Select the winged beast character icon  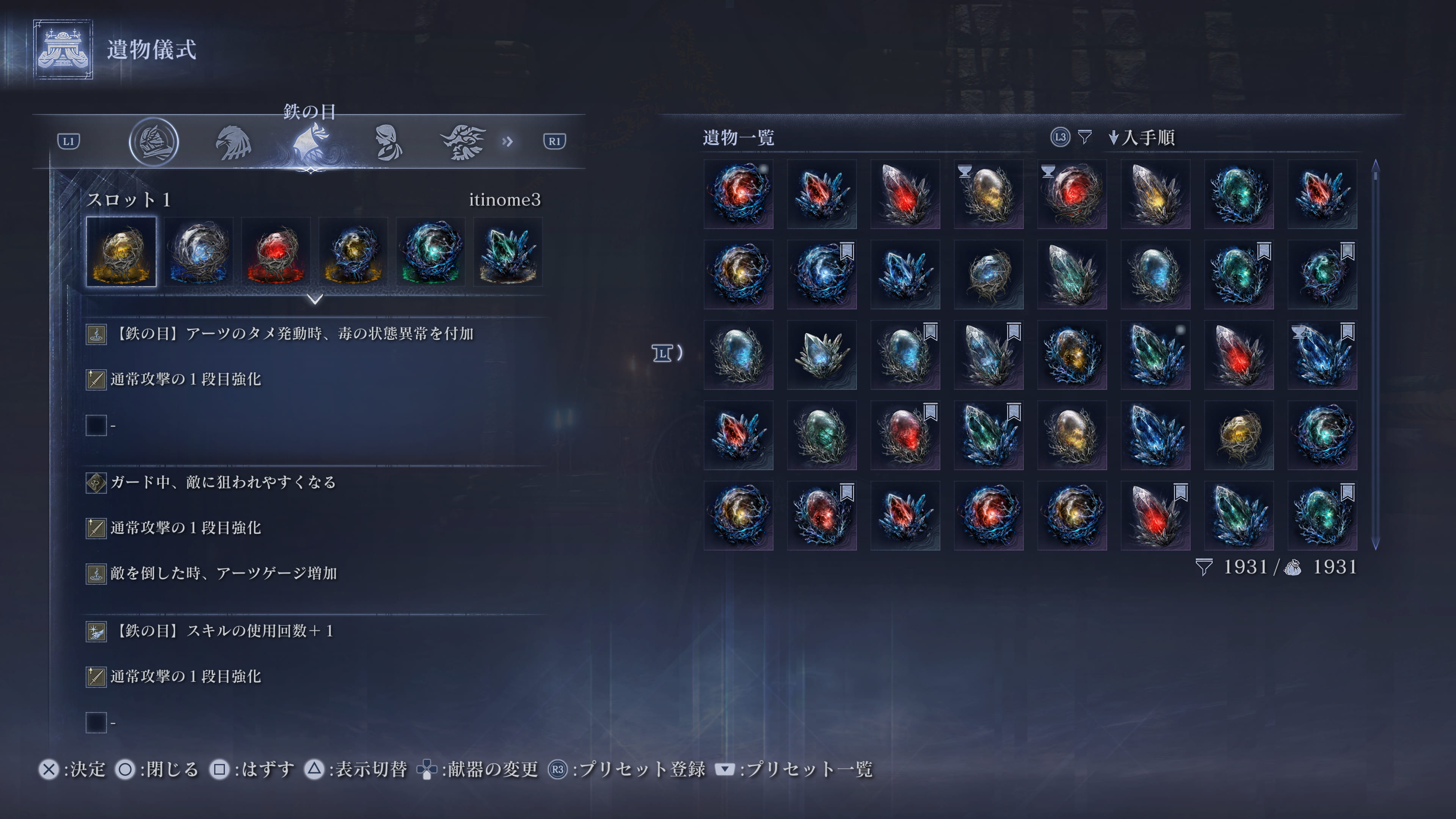(463, 143)
